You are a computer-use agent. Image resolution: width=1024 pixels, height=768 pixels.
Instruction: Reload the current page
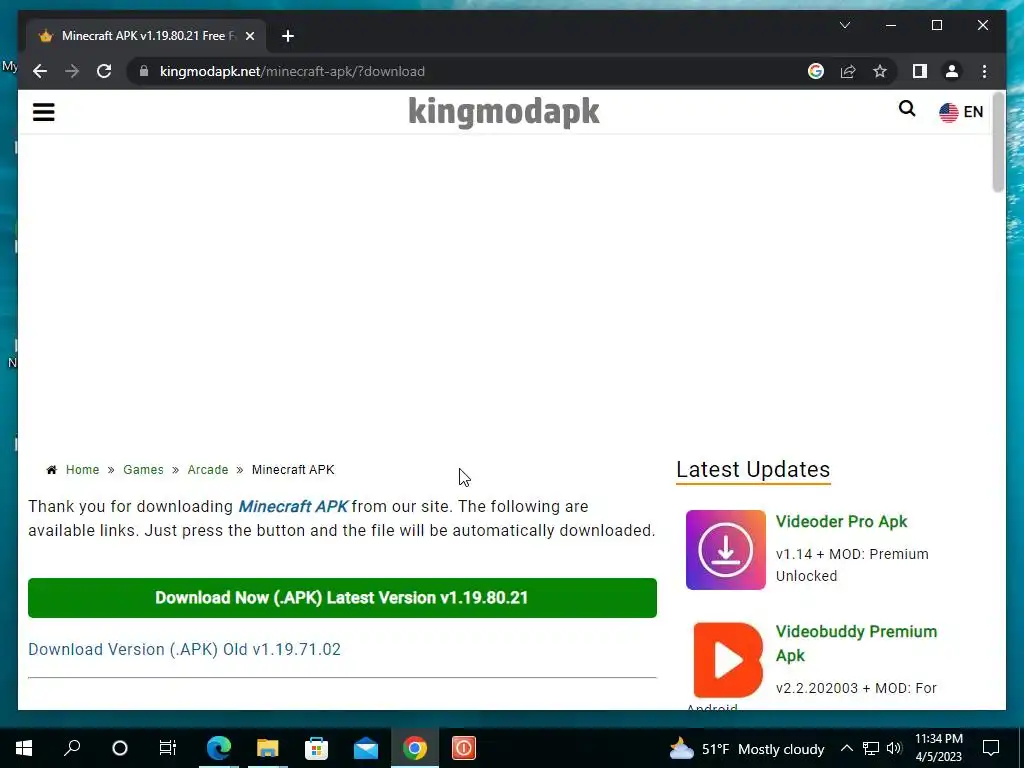point(104,71)
